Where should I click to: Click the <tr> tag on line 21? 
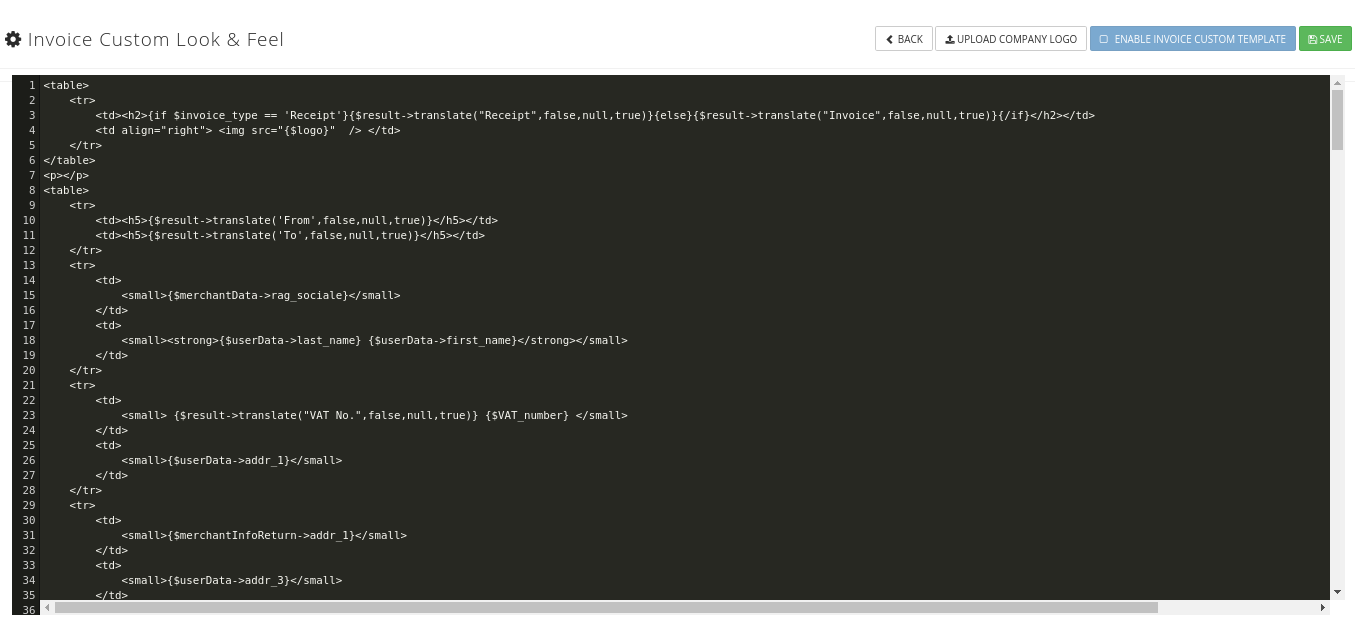(x=82, y=385)
